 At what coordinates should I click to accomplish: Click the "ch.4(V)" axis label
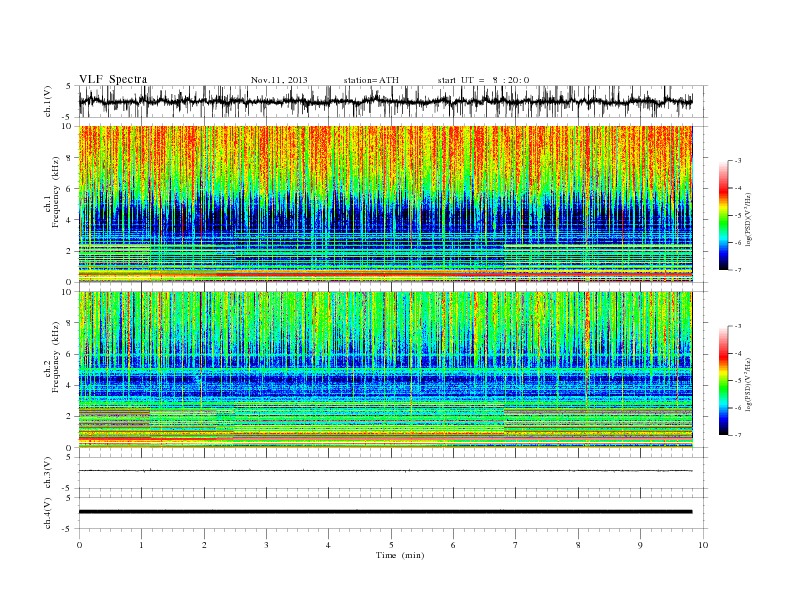click(x=48, y=513)
